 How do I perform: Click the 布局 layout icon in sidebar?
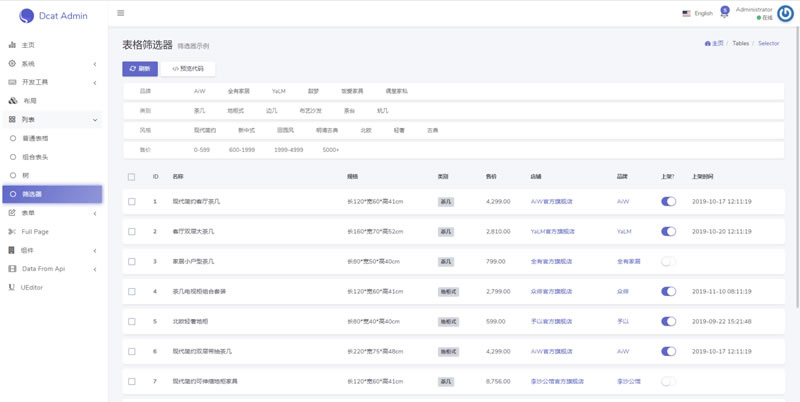pos(12,101)
